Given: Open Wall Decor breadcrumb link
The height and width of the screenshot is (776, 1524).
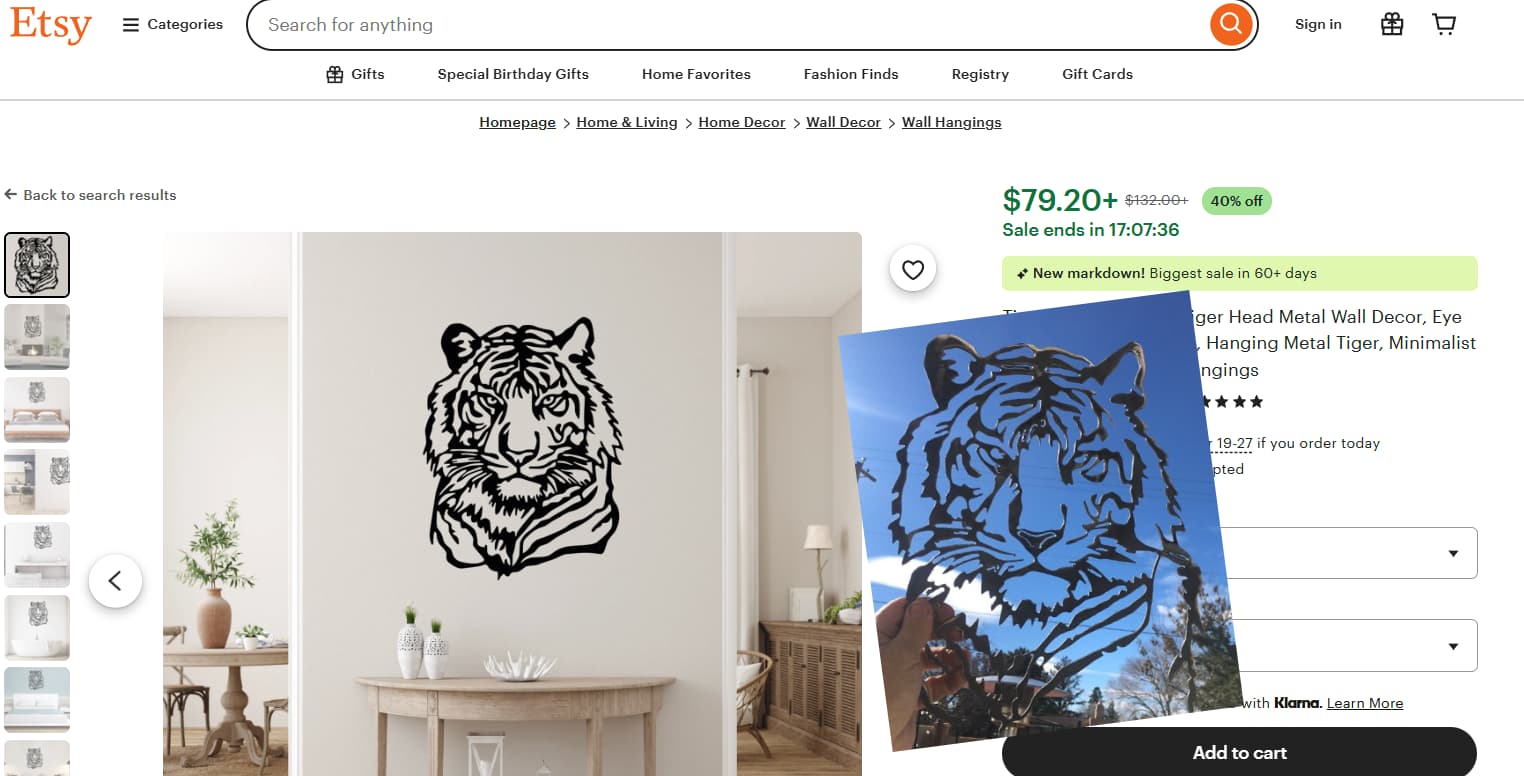Looking at the screenshot, I should click(x=843, y=122).
